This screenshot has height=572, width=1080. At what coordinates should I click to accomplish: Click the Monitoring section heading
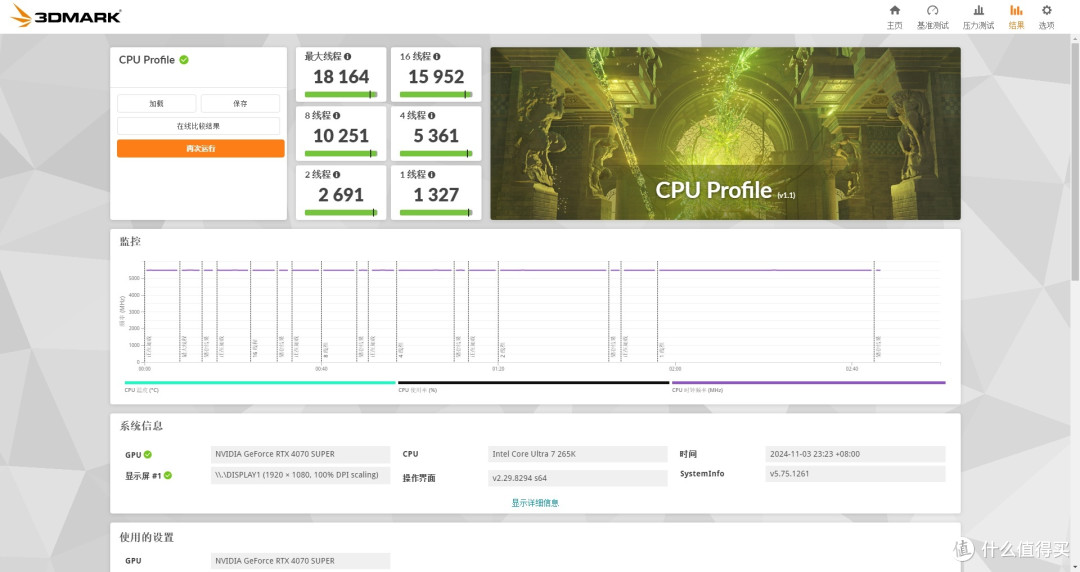pos(130,241)
